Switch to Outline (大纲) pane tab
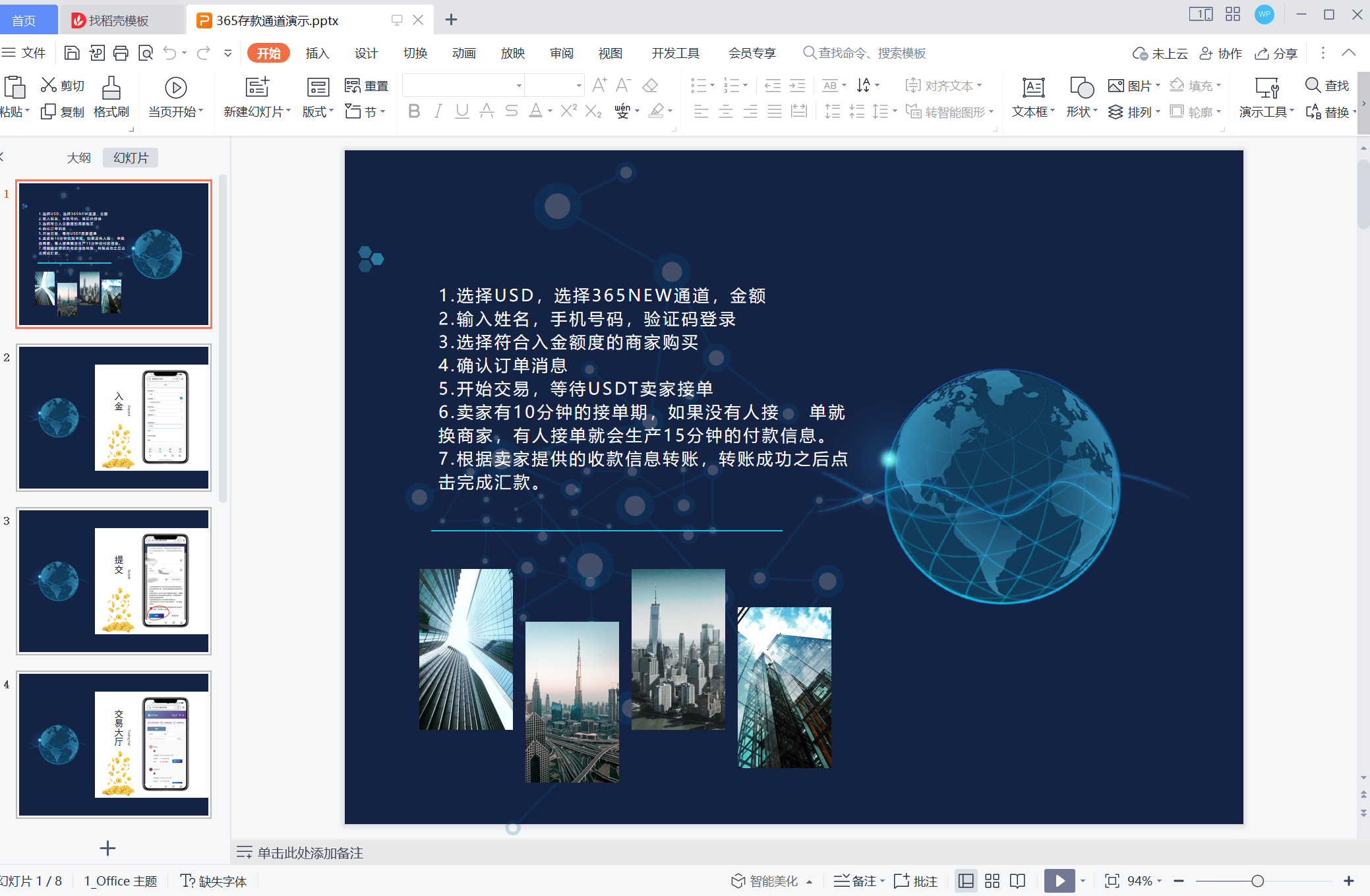Viewport: 1370px width, 896px height. coord(78,158)
